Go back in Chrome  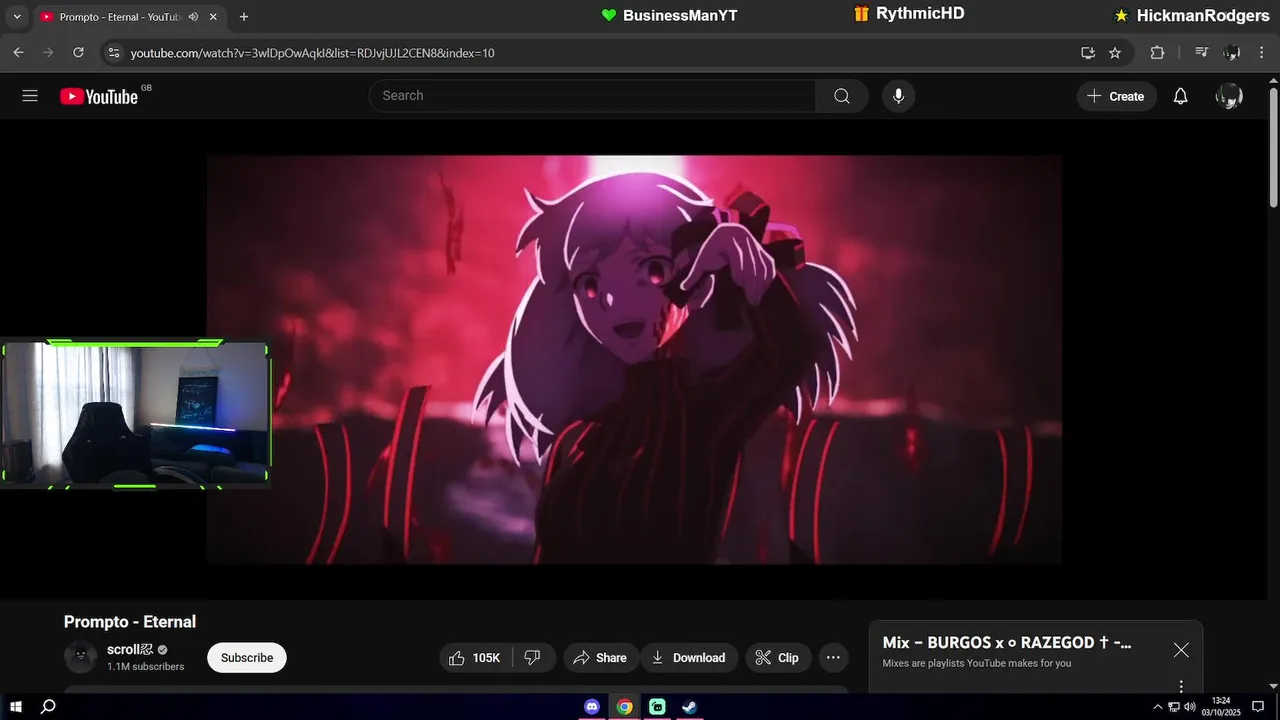(x=18, y=53)
